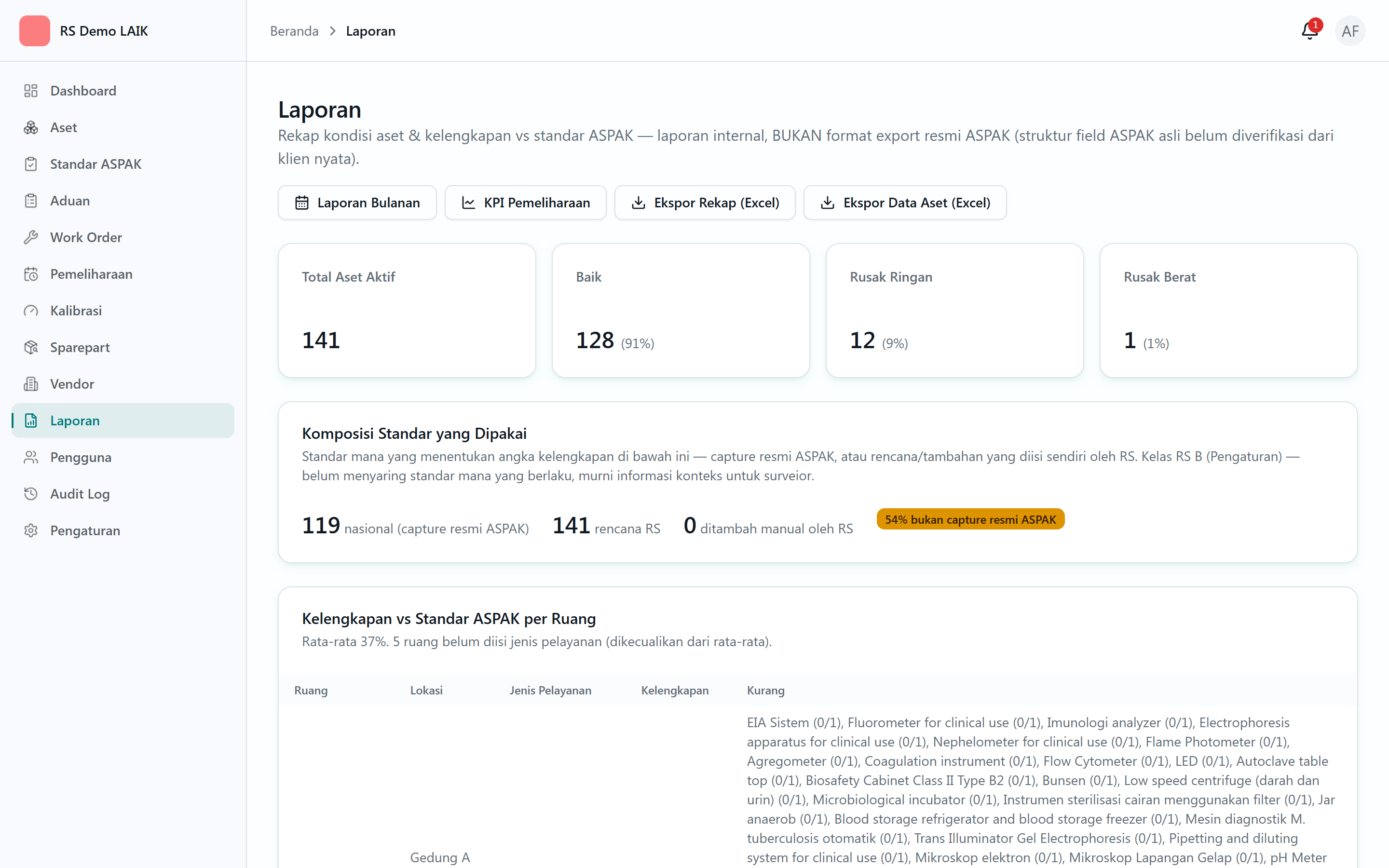Click the red notification count badge
This screenshot has width=1389, height=868.
[1315, 25]
